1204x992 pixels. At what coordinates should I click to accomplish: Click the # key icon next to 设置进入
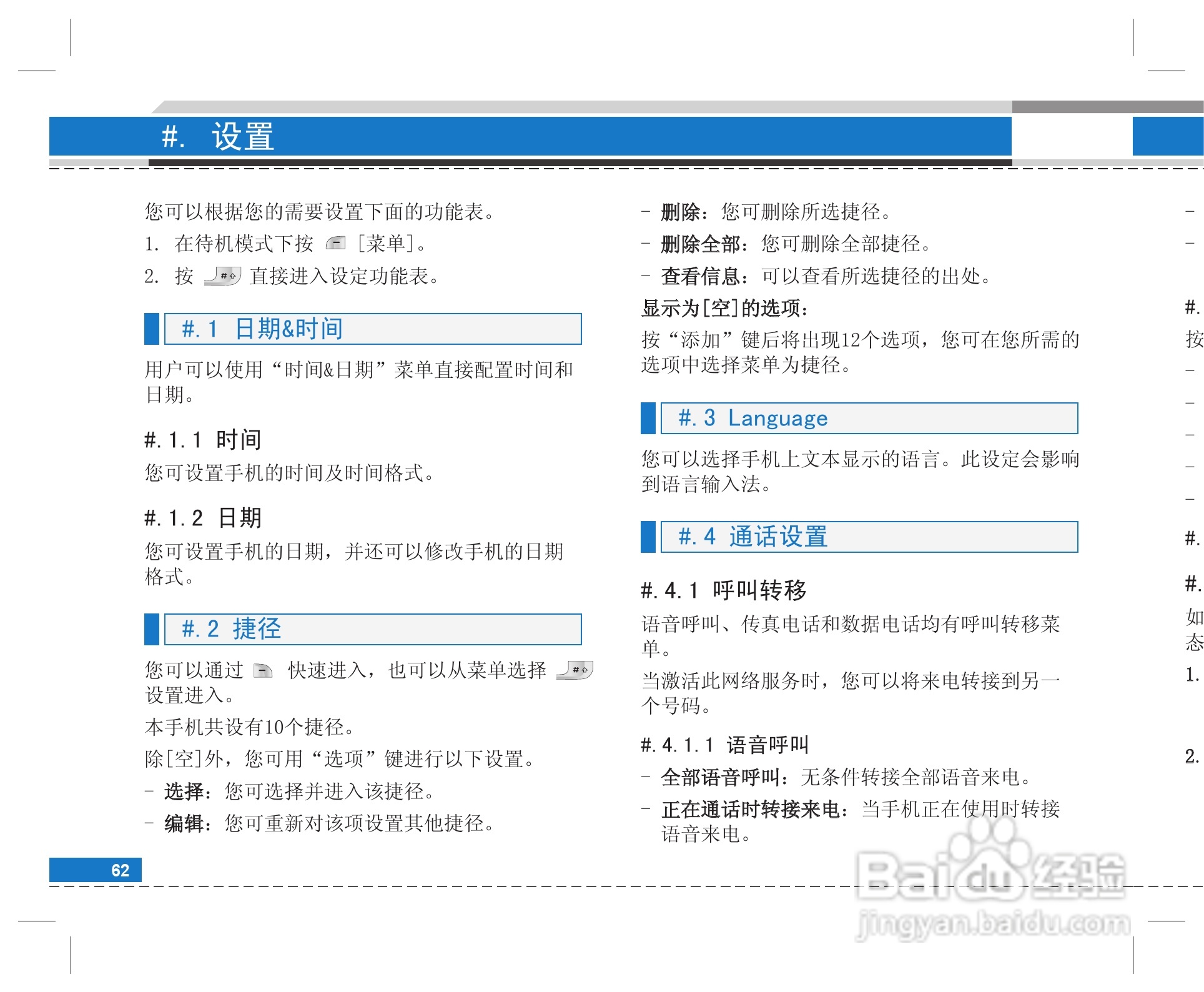tap(576, 670)
